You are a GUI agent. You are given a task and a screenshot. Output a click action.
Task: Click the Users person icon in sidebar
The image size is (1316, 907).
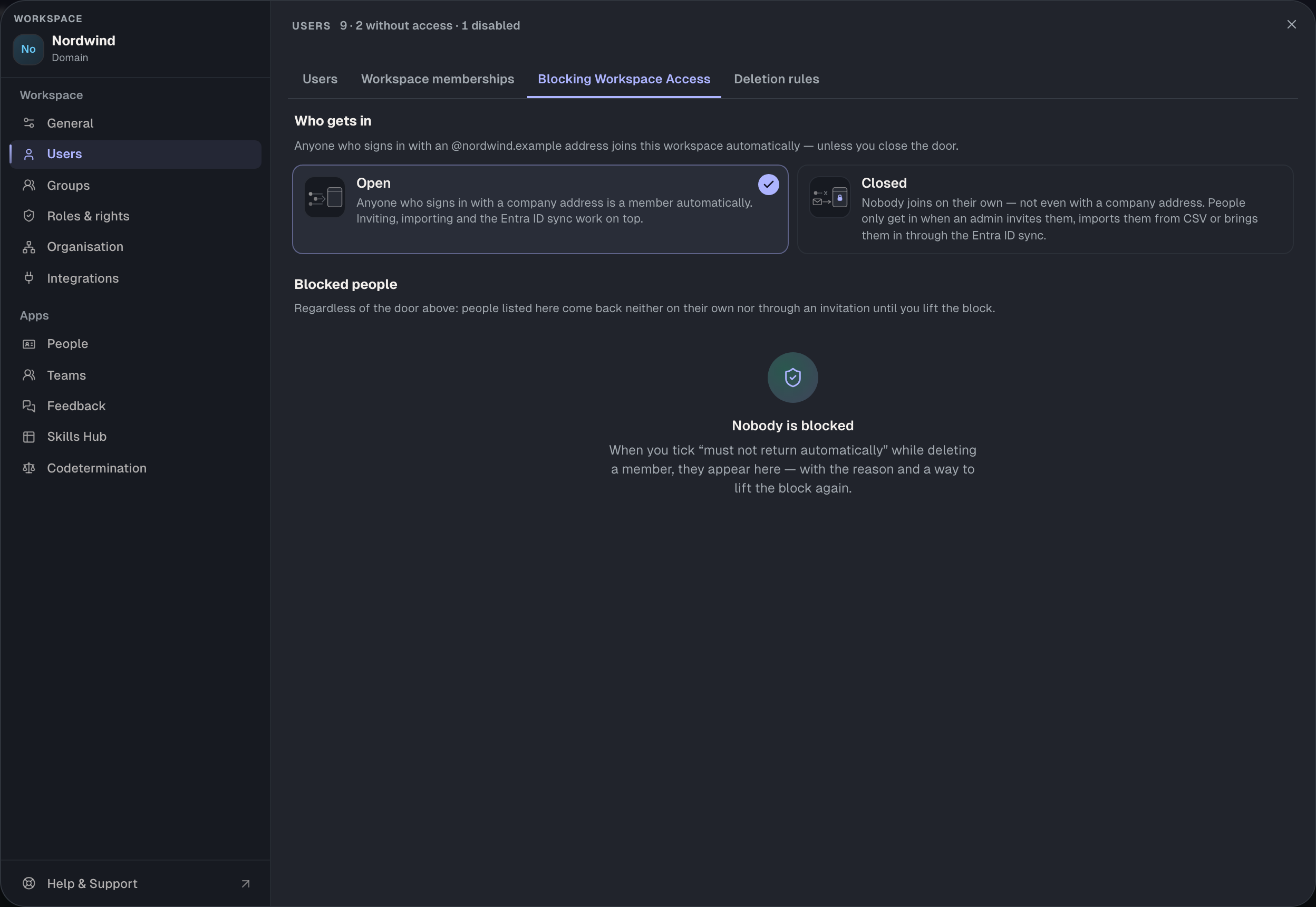[x=29, y=154]
